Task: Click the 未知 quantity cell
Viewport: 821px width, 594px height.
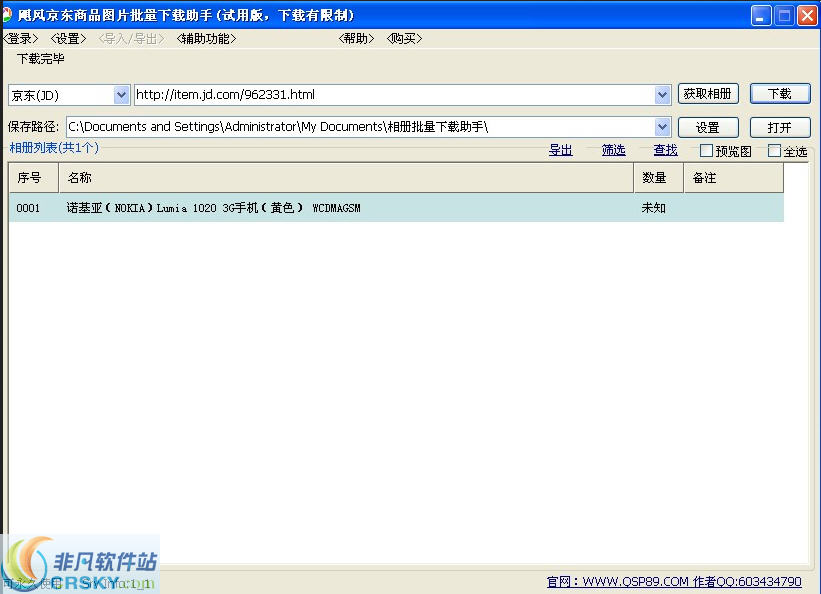Action: [x=653, y=208]
